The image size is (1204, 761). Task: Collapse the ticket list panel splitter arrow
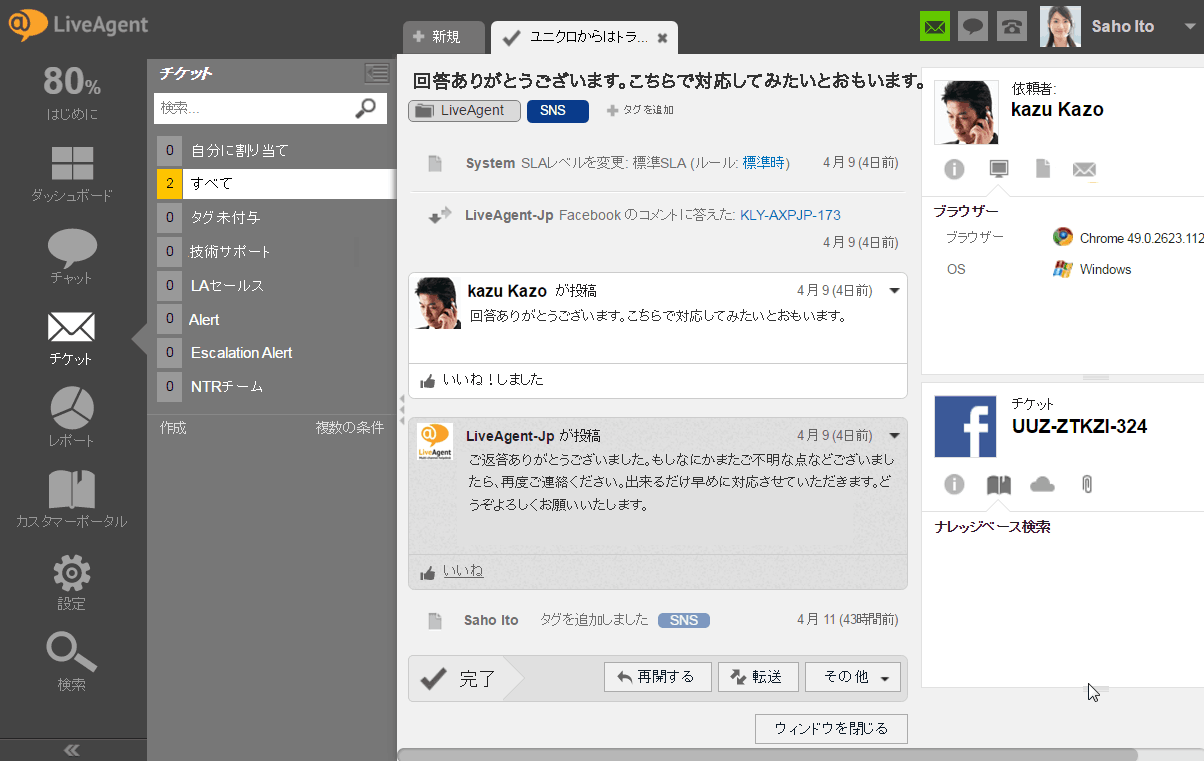point(401,410)
